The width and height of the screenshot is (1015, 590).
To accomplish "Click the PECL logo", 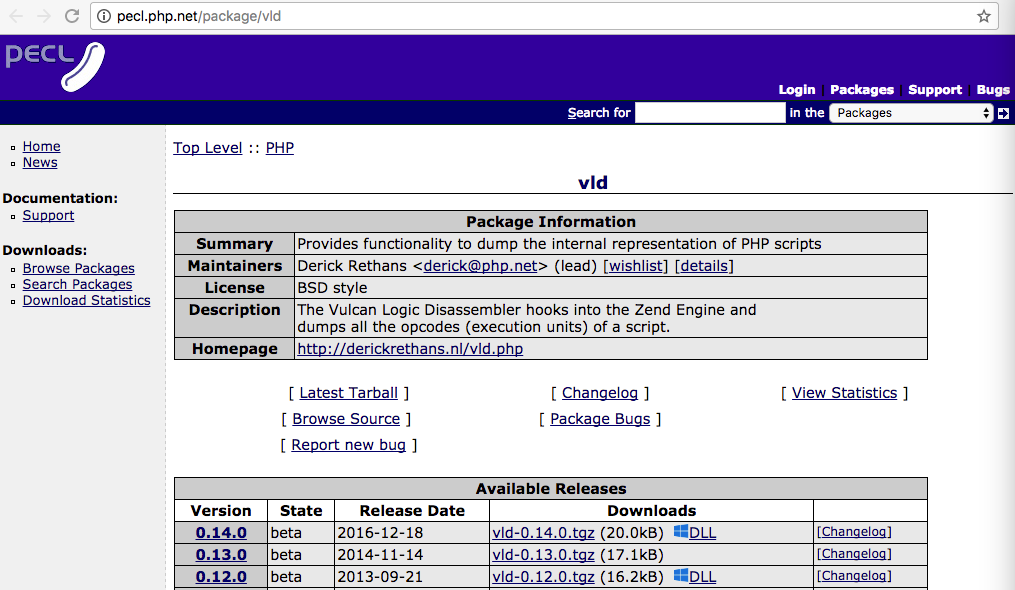I will 54,66.
